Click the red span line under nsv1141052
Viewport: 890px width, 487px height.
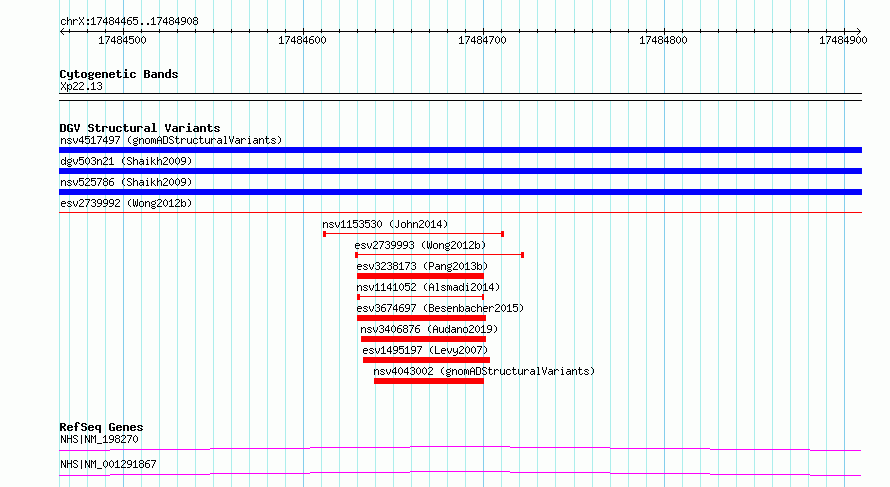point(421,297)
